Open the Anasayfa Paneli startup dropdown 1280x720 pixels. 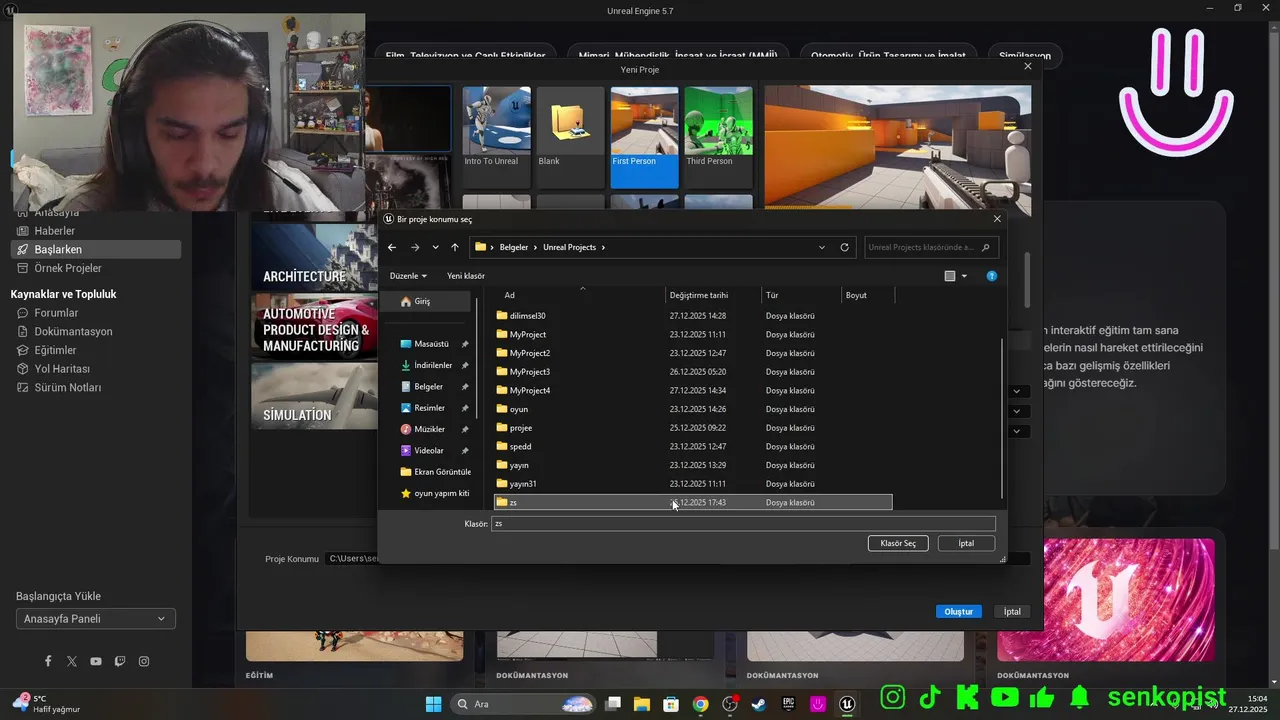(96, 619)
